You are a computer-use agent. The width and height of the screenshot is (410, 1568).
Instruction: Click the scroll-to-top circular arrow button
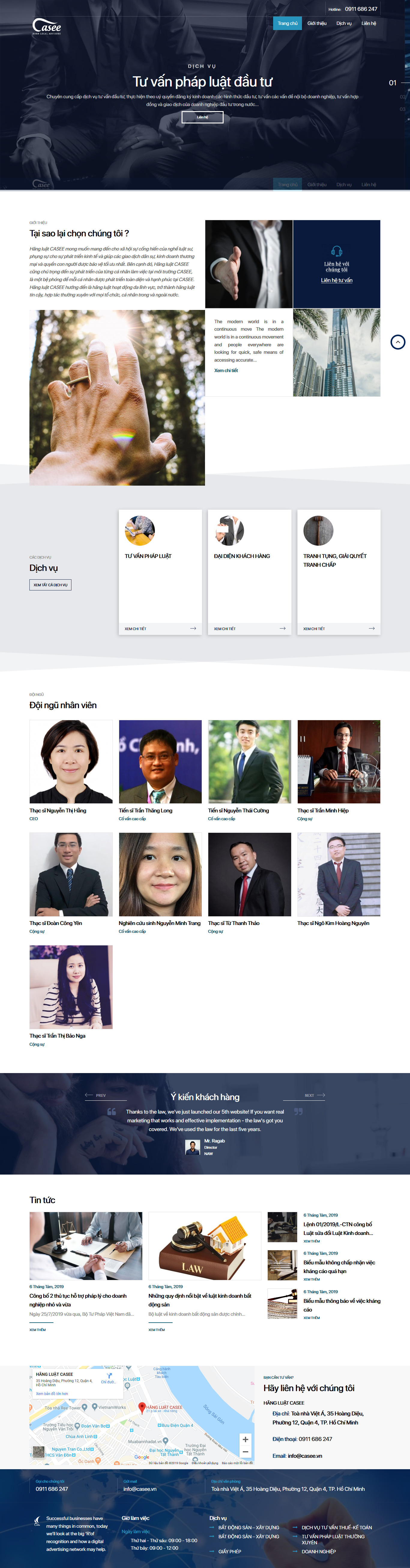click(397, 342)
